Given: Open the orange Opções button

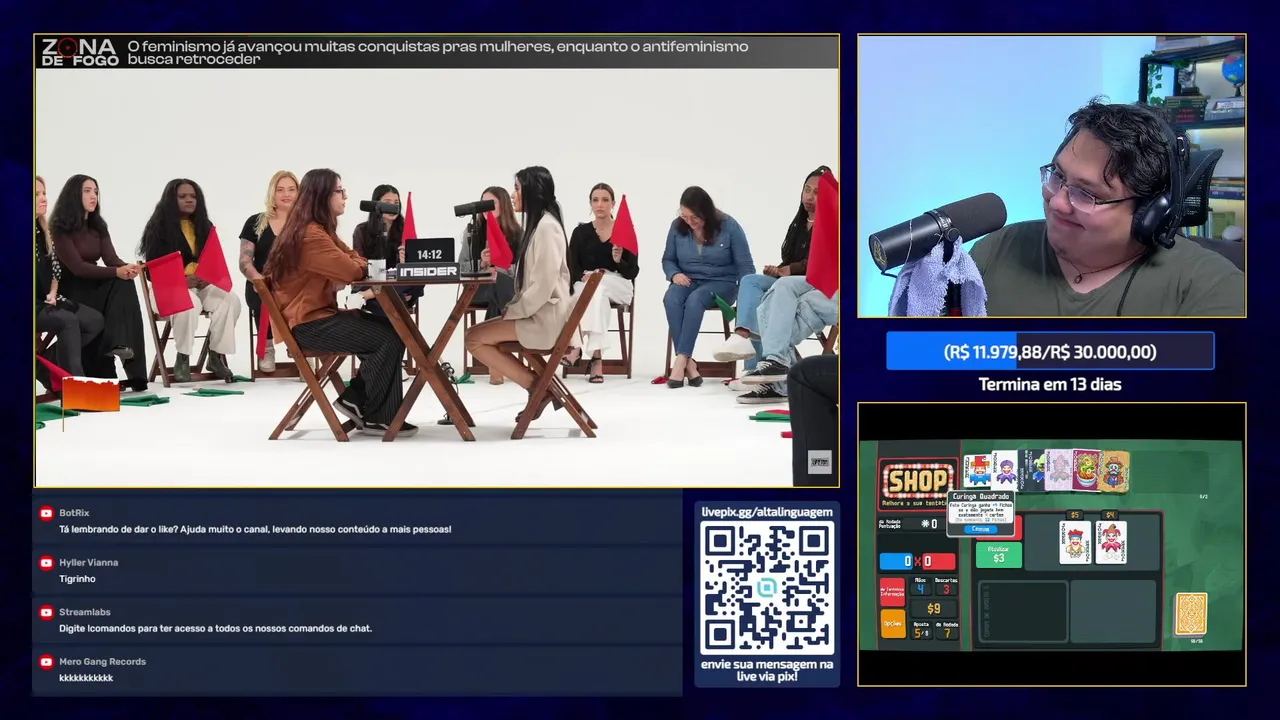Looking at the screenshot, I should tap(893, 623).
